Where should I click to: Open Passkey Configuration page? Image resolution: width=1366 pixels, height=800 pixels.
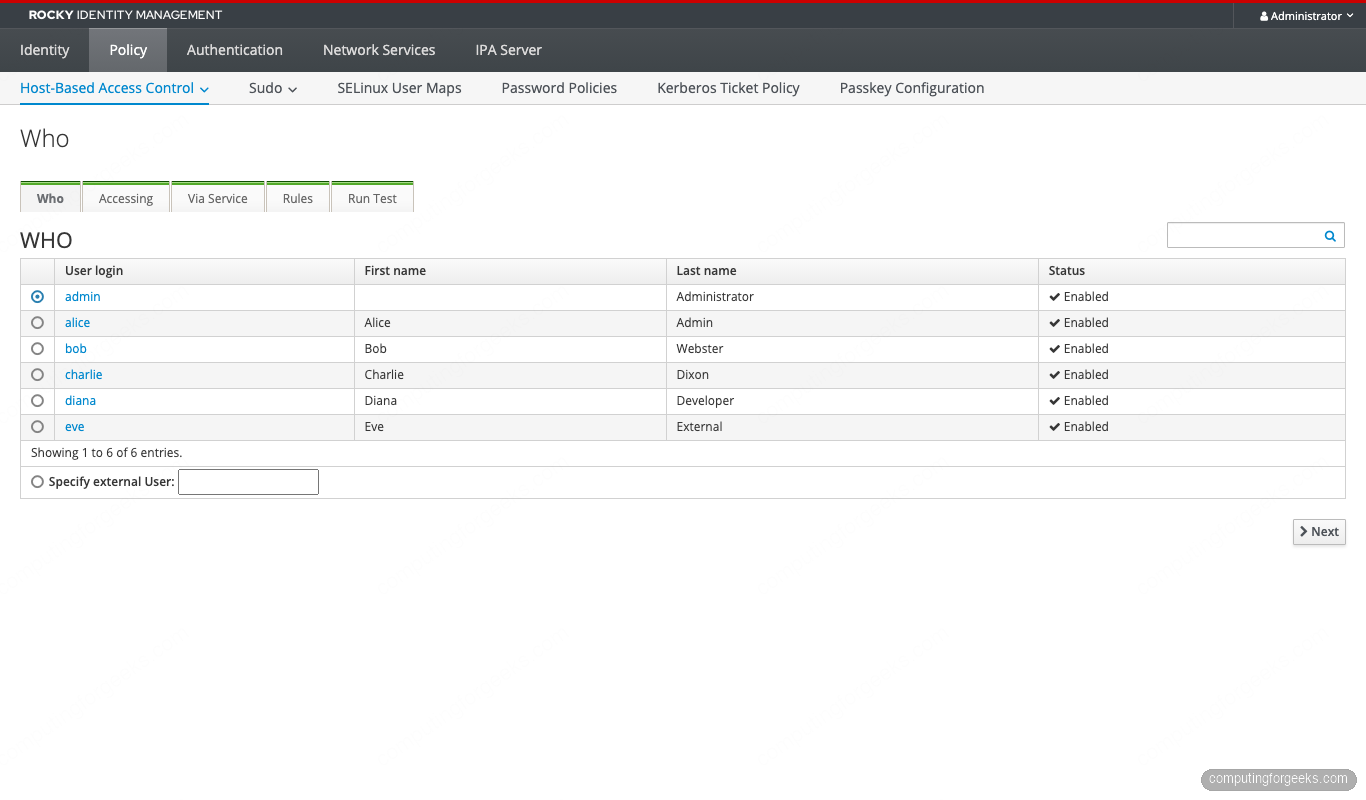912,88
